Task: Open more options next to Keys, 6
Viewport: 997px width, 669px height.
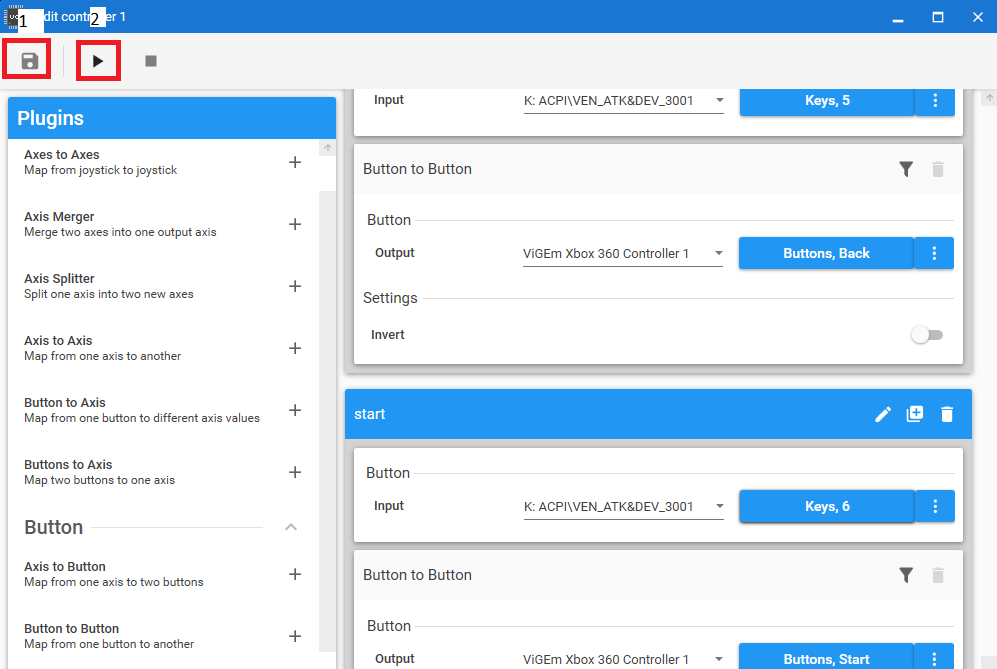Action: click(935, 506)
